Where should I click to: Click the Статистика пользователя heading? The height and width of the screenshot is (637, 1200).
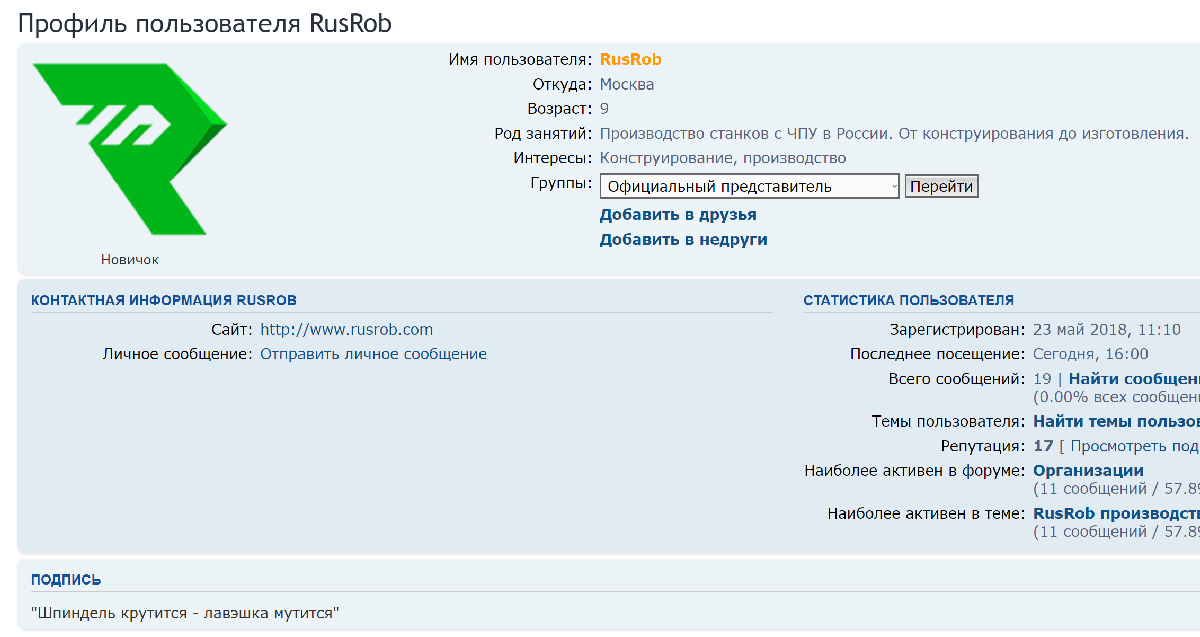point(908,300)
